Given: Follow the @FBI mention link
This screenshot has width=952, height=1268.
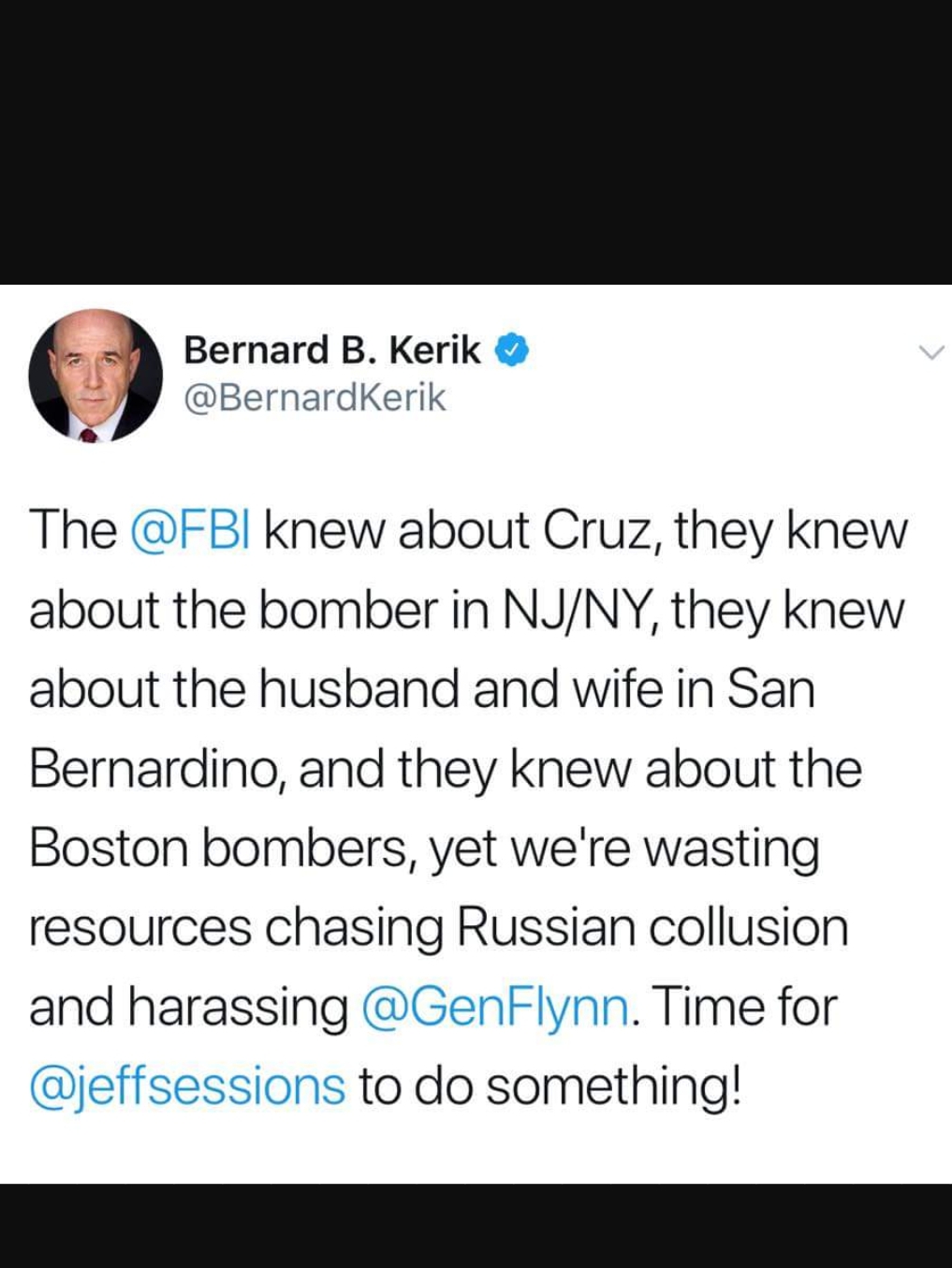Looking at the screenshot, I should (x=191, y=530).
